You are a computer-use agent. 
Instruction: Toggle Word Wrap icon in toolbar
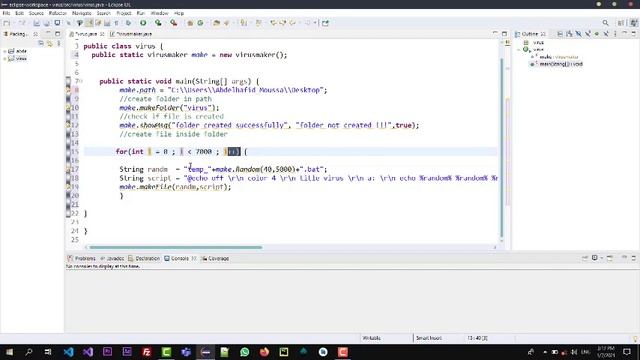click(x=98, y=23)
